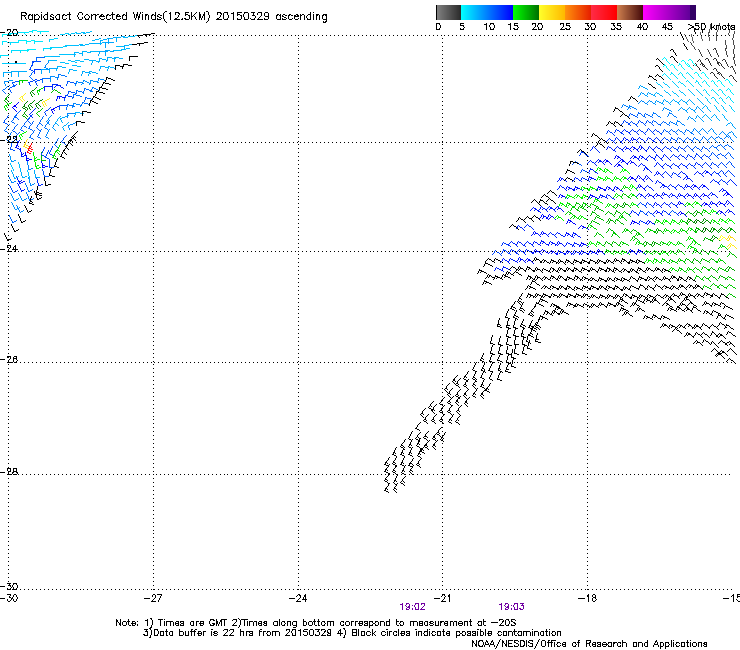Click the legend label '40' knots

[x=642, y=27]
